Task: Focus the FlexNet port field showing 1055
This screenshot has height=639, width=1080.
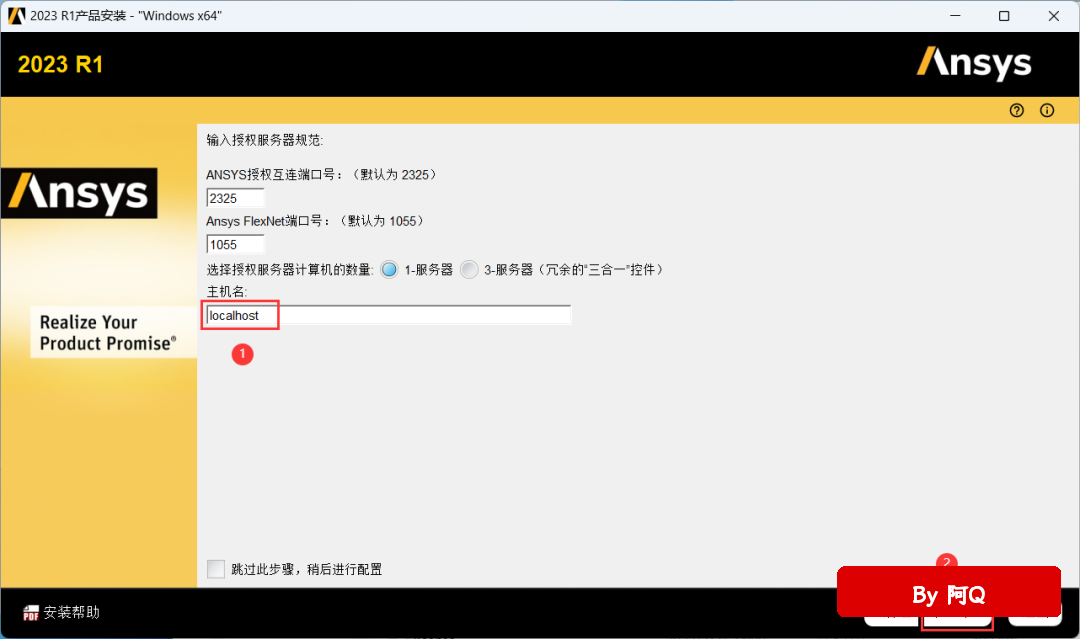Action: click(x=235, y=244)
